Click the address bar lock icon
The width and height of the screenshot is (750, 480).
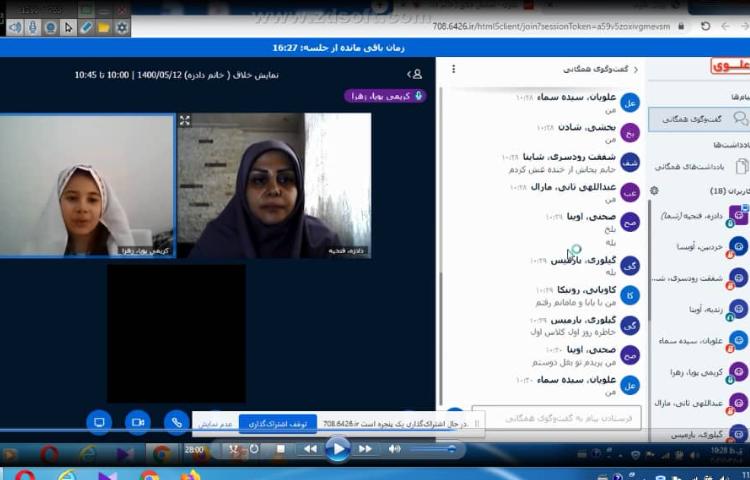(x=681, y=26)
